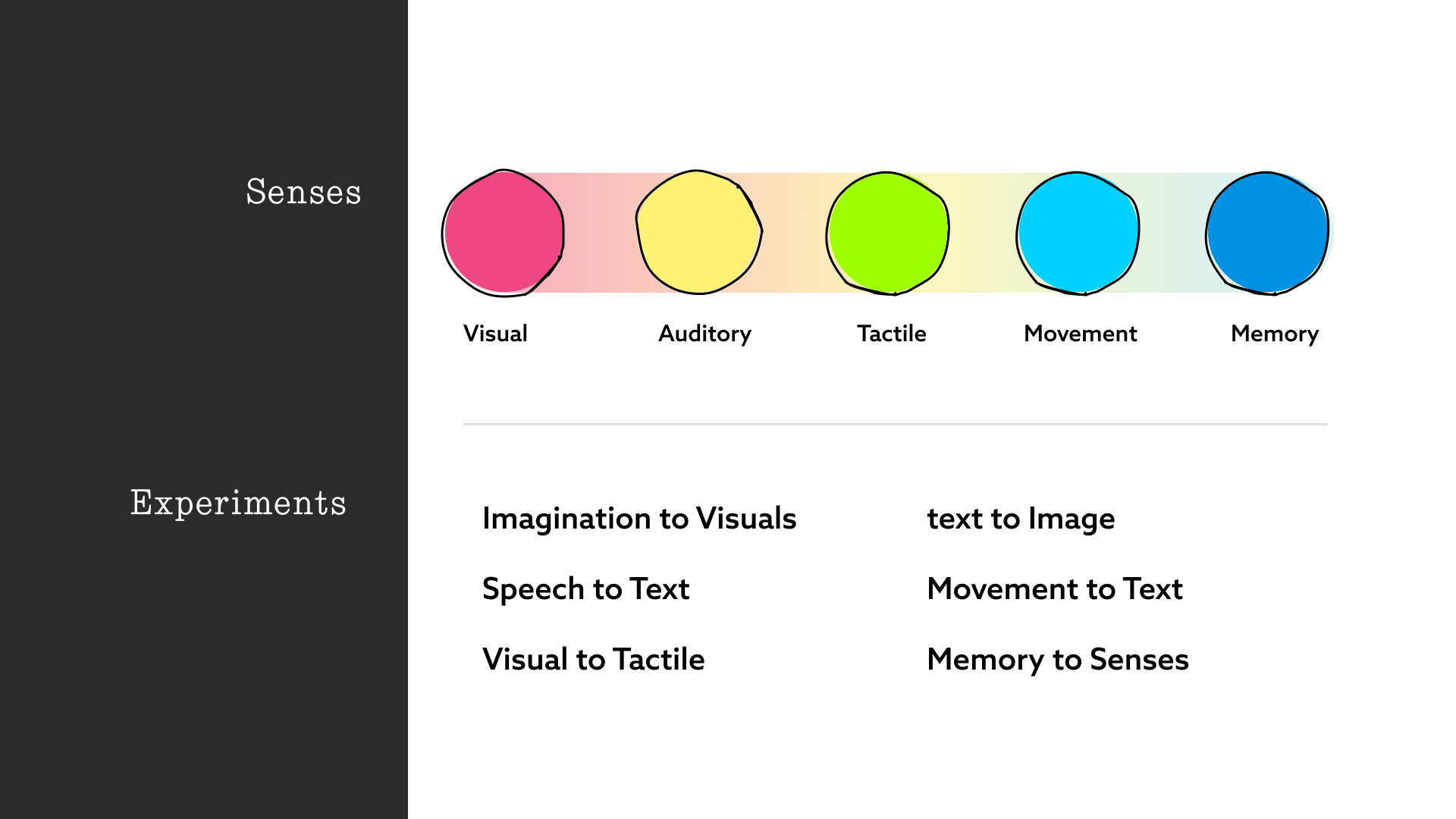Click the Tactile label

(892, 334)
